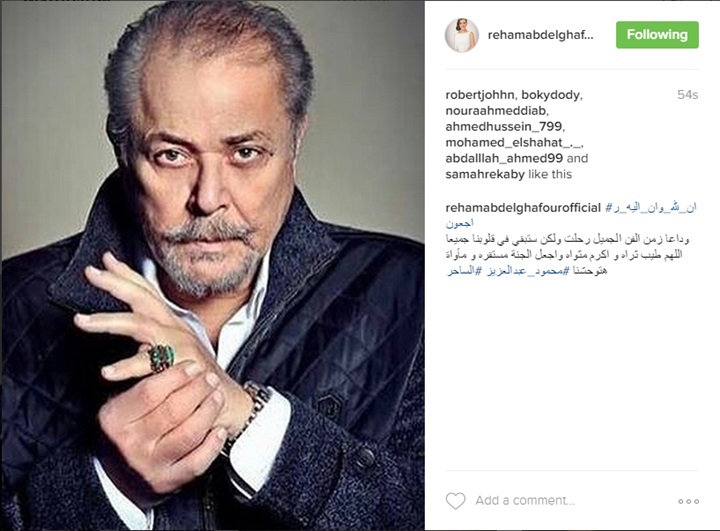720x531 pixels.
Task: Open first Arabic hashtag after caption username
Action: coord(651,208)
